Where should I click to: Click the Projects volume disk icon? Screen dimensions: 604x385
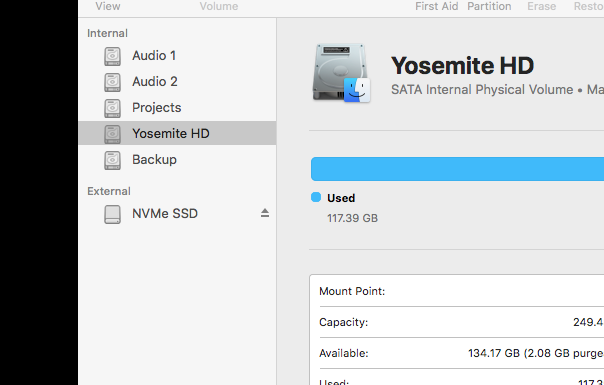112,108
